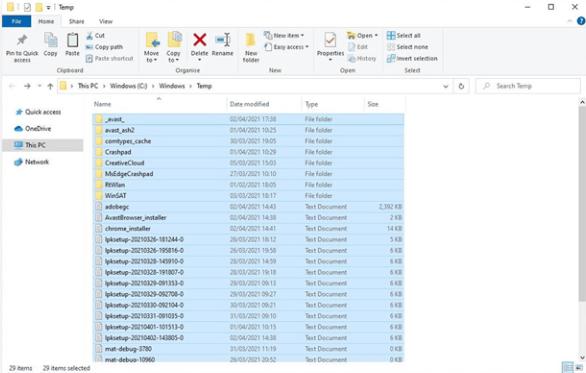Click Windows (C:) in the address breadcrumb

pos(129,86)
